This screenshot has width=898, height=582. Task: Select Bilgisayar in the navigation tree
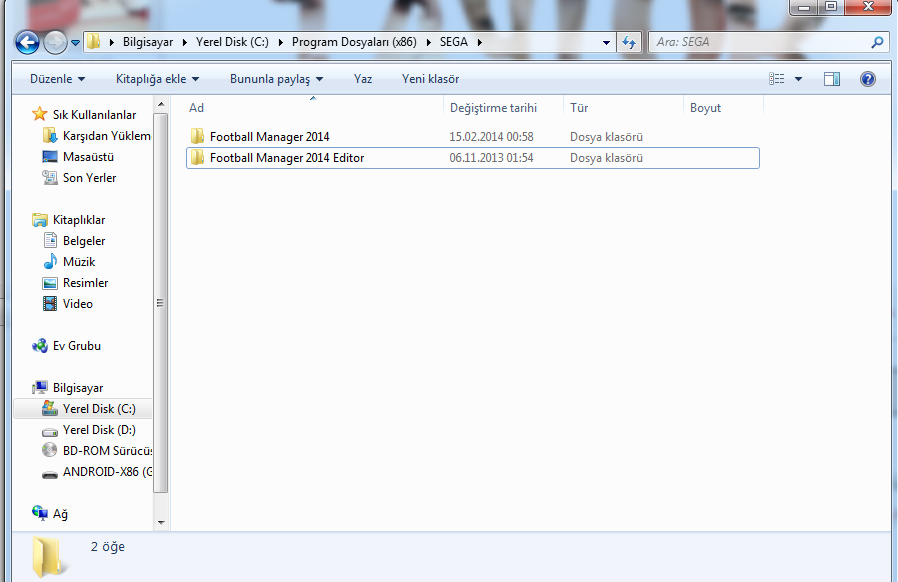coord(78,388)
